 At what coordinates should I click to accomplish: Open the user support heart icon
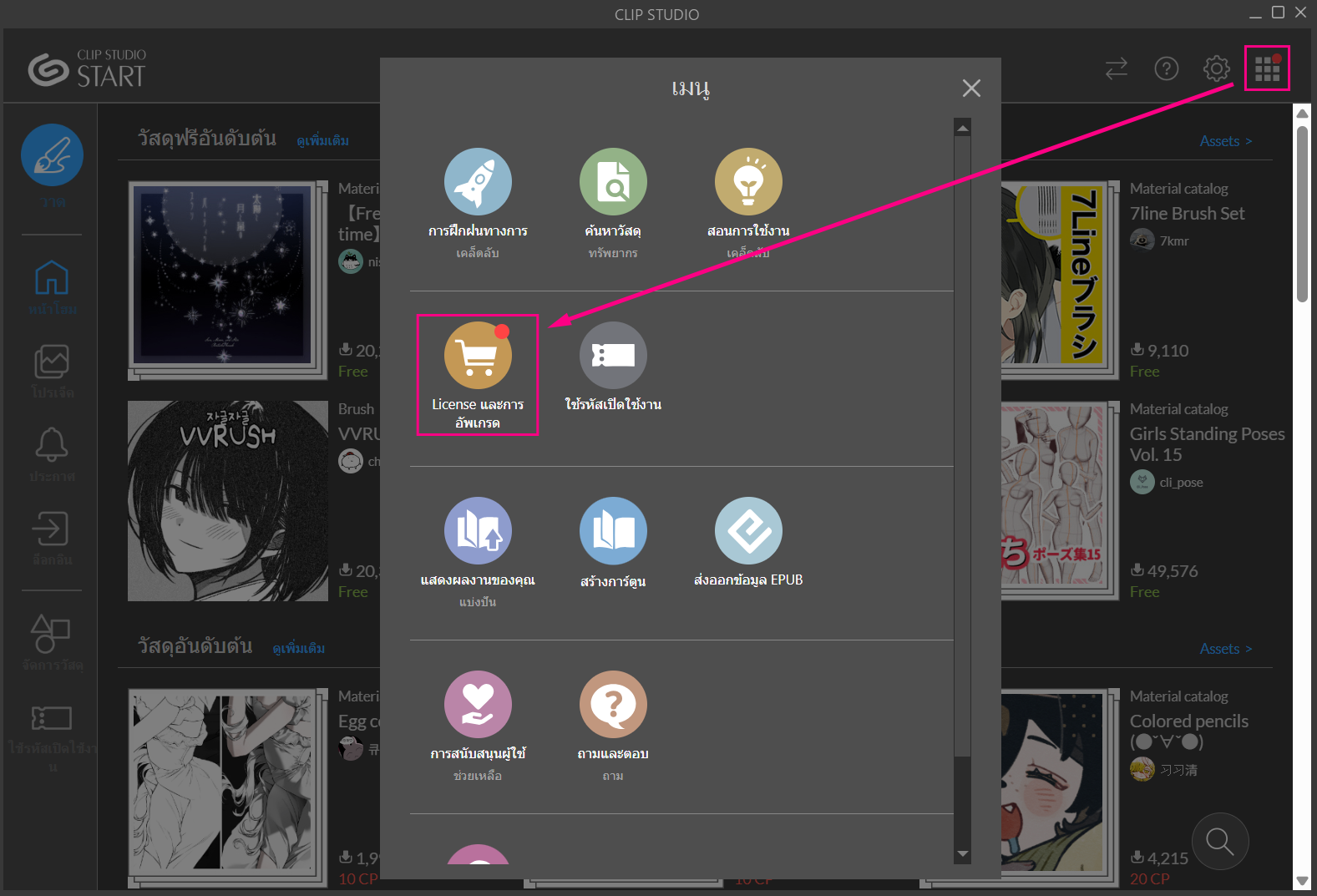[x=478, y=705]
